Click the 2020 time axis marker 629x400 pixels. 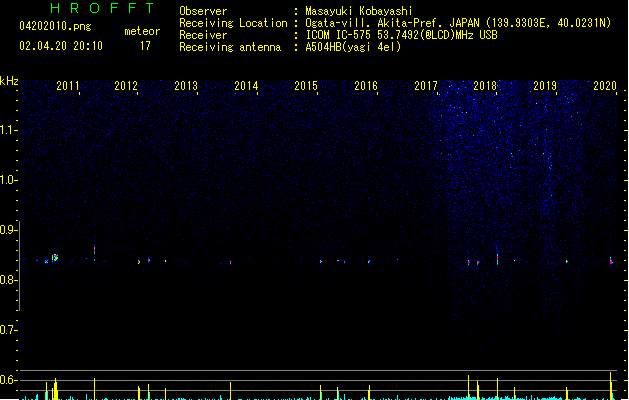(605, 85)
